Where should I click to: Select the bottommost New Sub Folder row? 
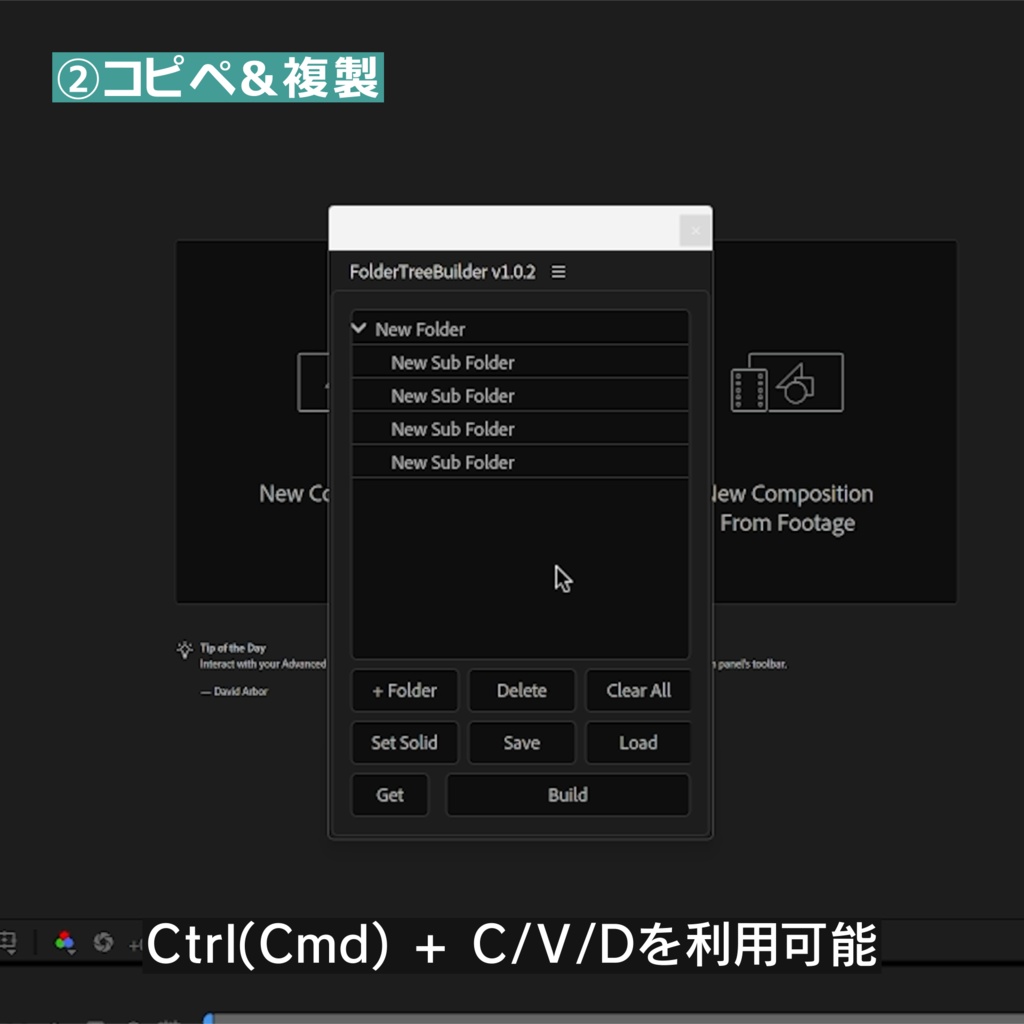point(520,462)
